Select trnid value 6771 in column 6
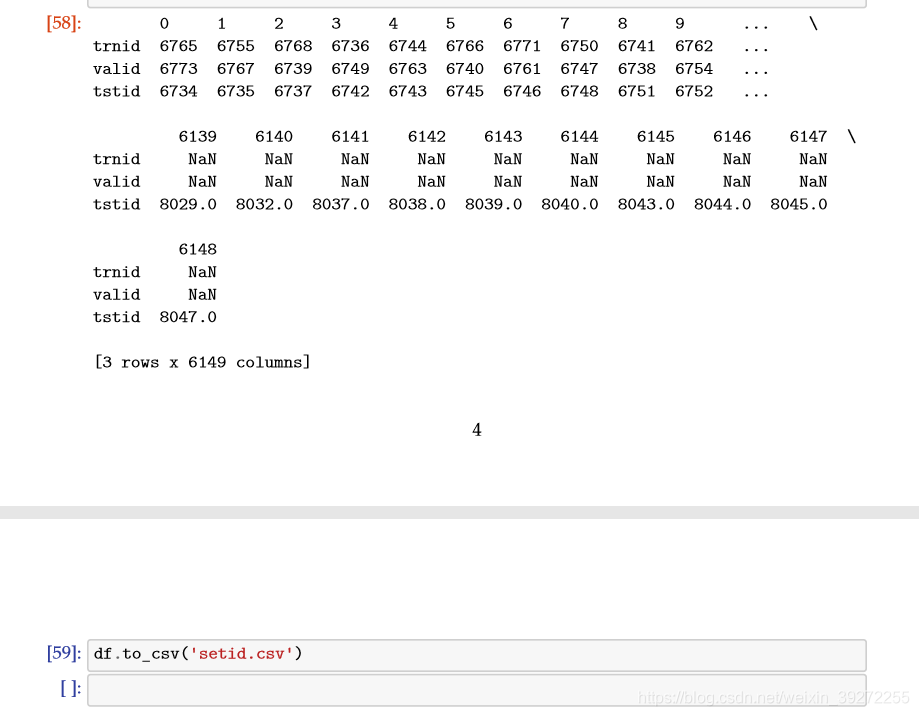Viewport: 919px width, 716px height. [x=522, y=46]
